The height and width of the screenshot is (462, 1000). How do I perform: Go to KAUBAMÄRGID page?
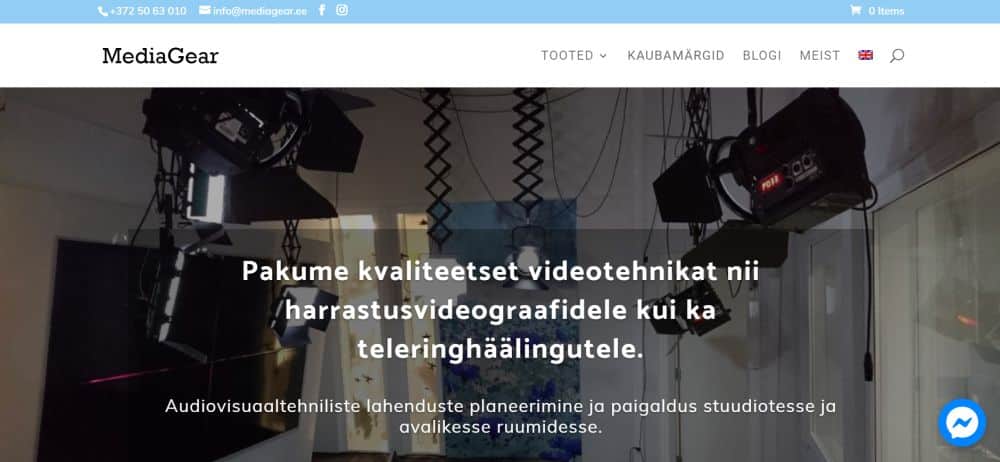coord(676,56)
